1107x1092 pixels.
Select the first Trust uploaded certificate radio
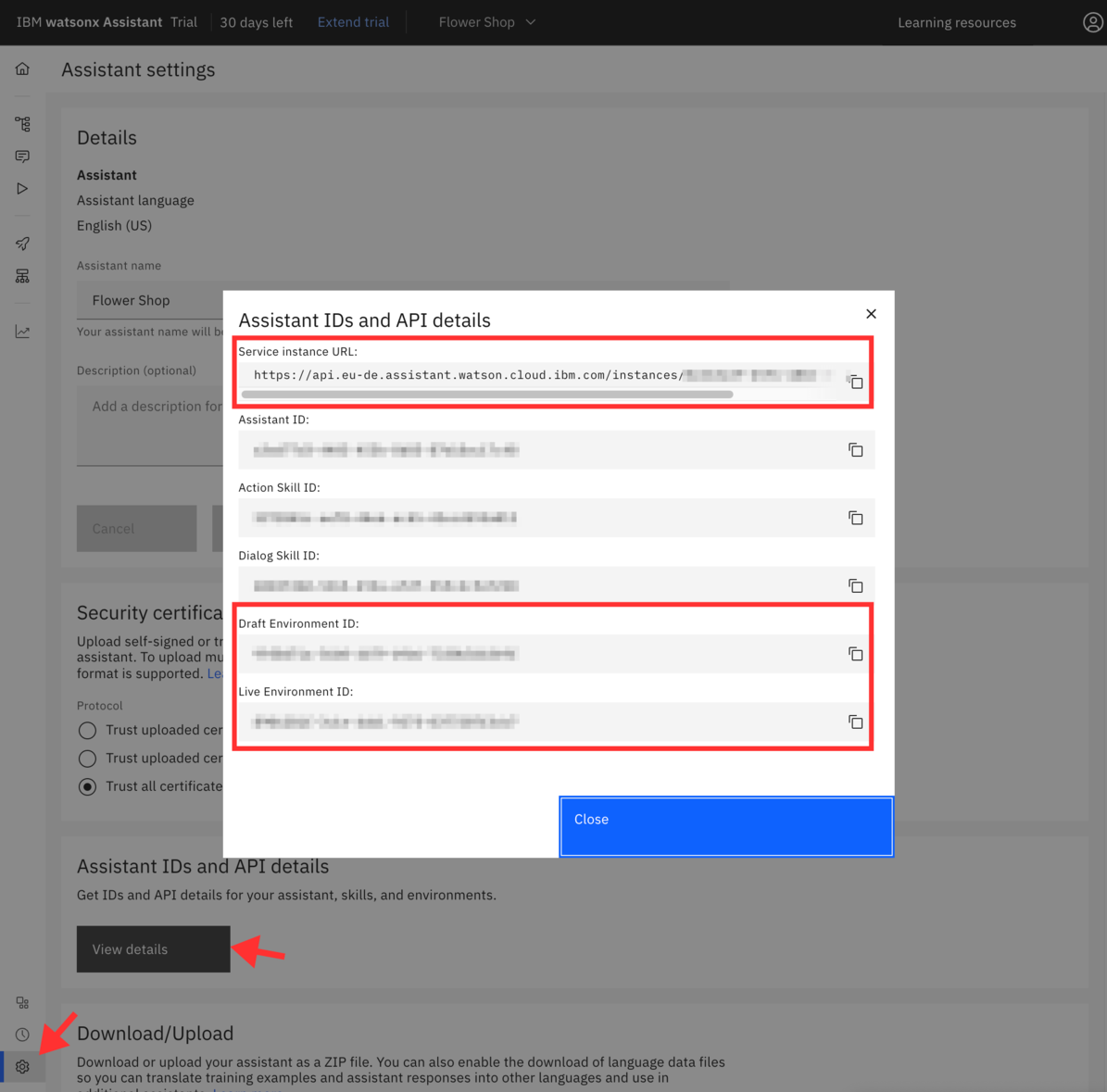tap(88, 730)
